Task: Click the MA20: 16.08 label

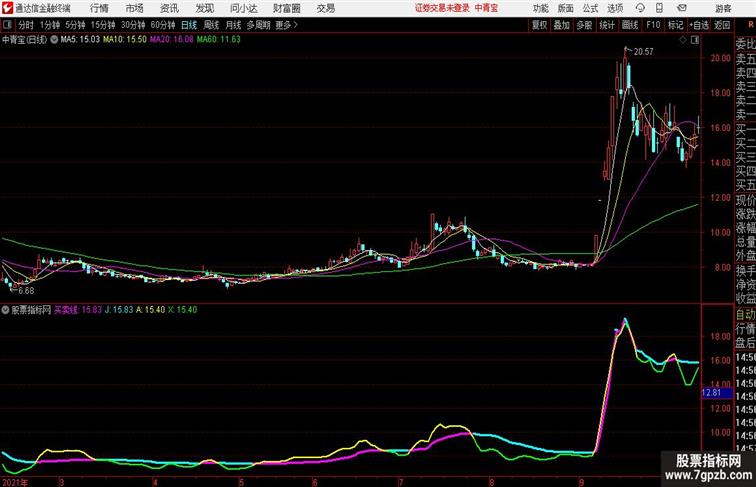Action: [172, 40]
